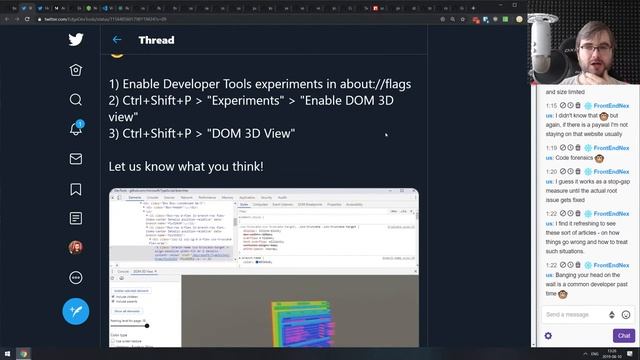The image size is (640, 360).
Task: Switch to the second Twitter tab
Action: click(44, 8)
